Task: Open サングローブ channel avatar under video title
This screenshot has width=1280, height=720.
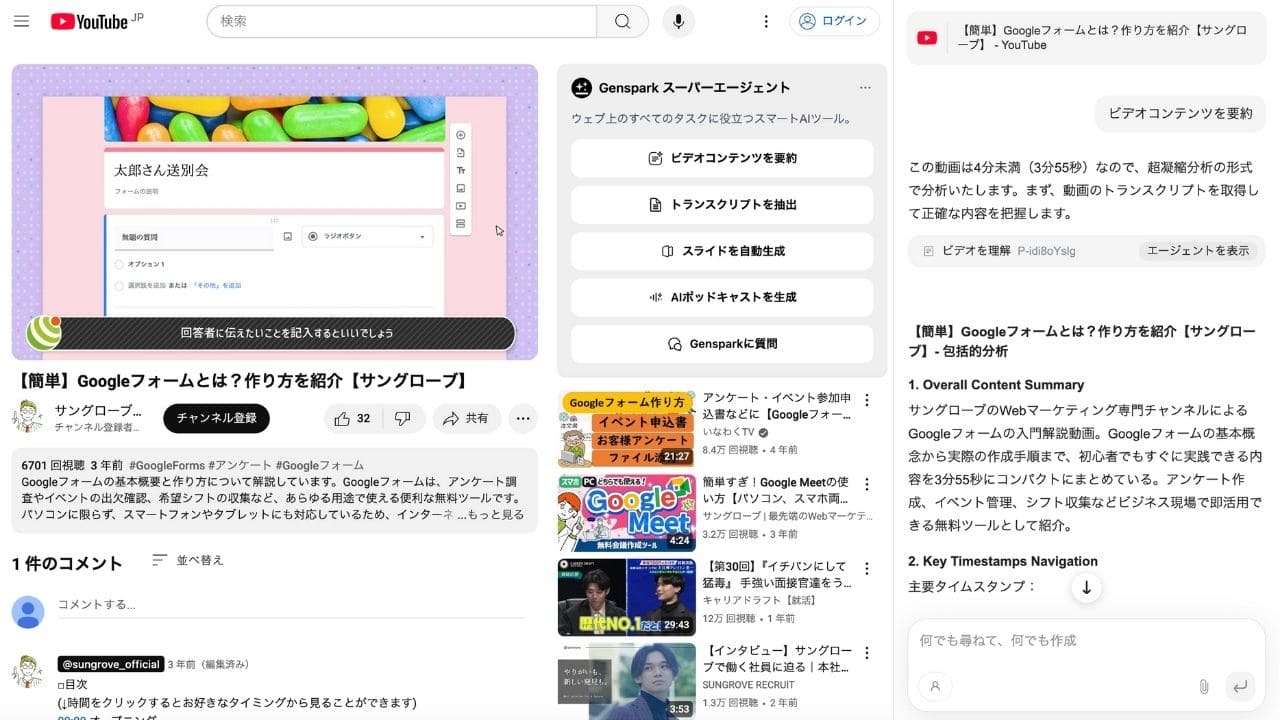Action: coord(28,417)
